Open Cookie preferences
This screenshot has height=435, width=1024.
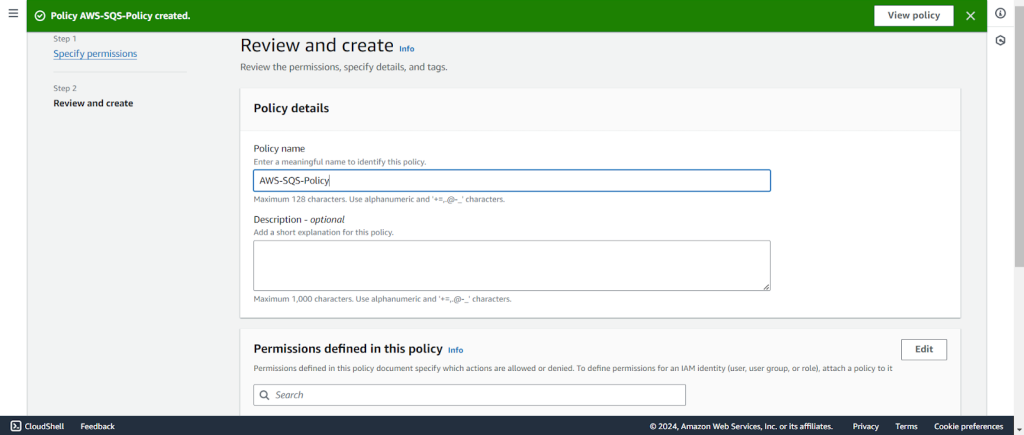tap(968, 427)
